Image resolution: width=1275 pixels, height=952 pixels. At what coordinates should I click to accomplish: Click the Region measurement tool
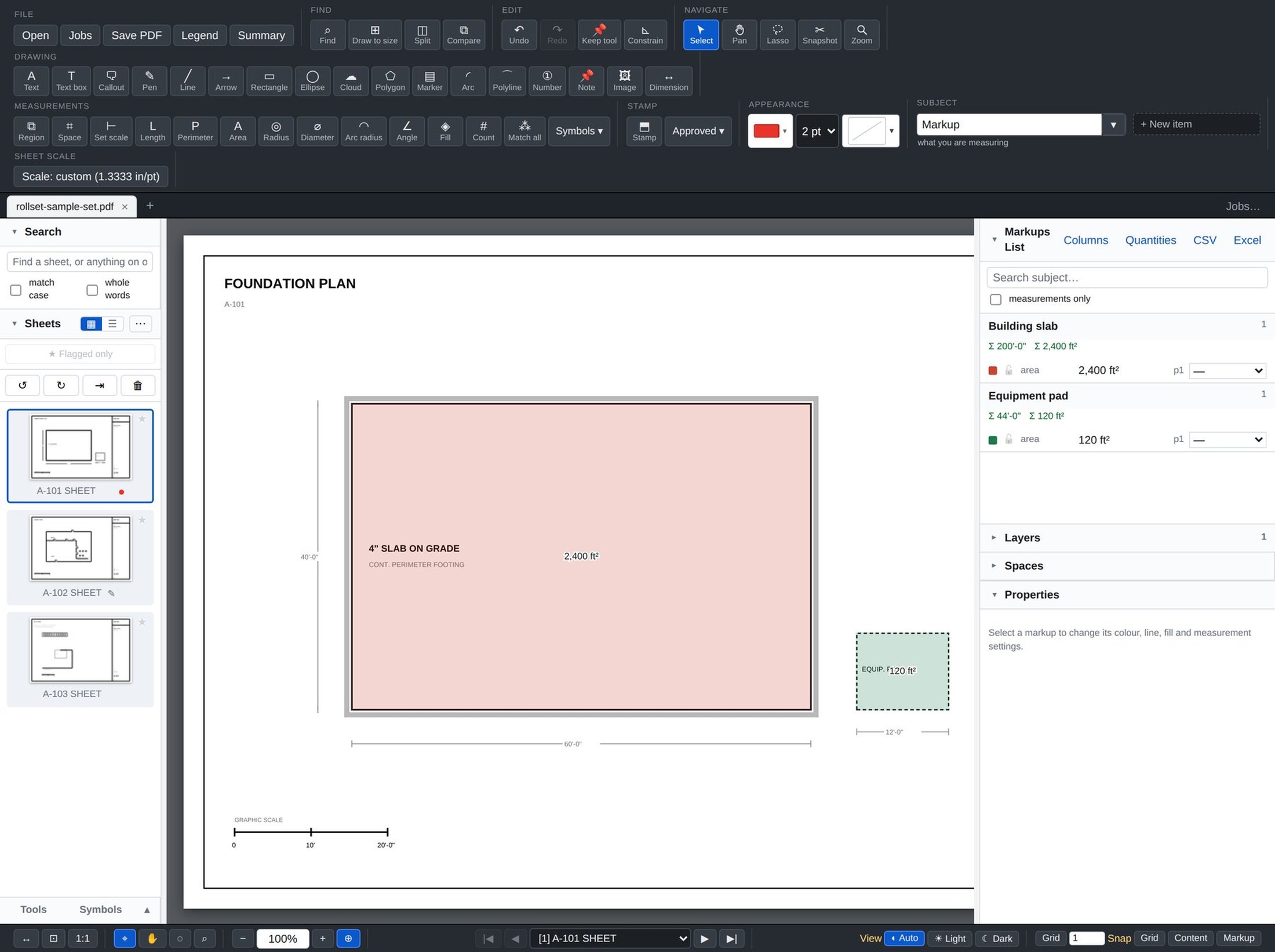pyautogui.click(x=31, y=131)
